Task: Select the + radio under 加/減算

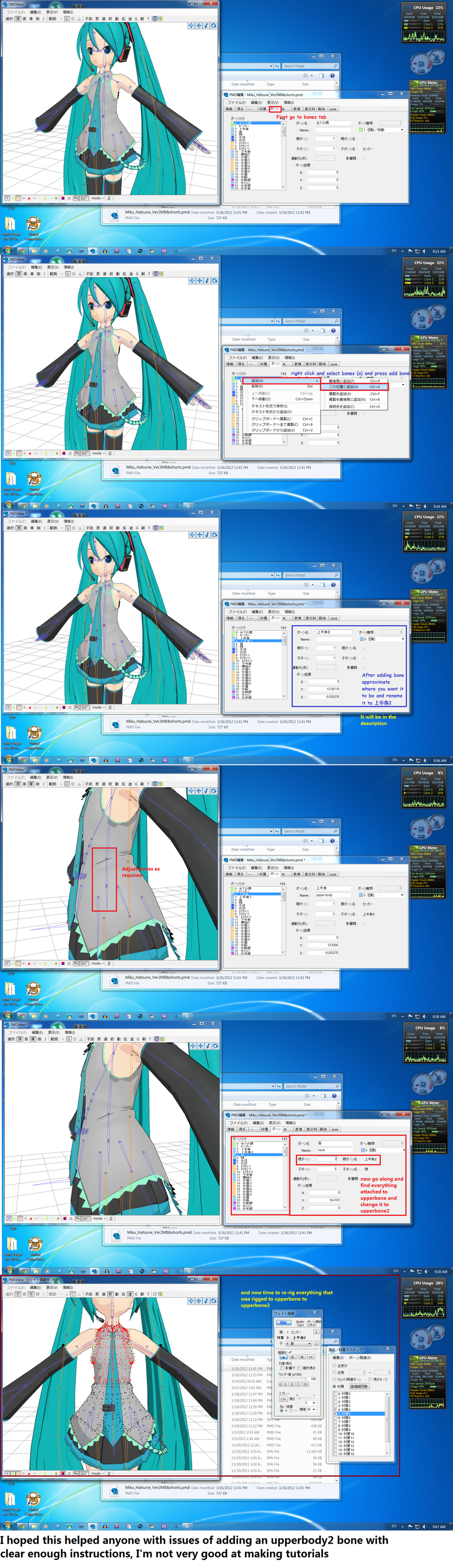Action: point(281,1410)
